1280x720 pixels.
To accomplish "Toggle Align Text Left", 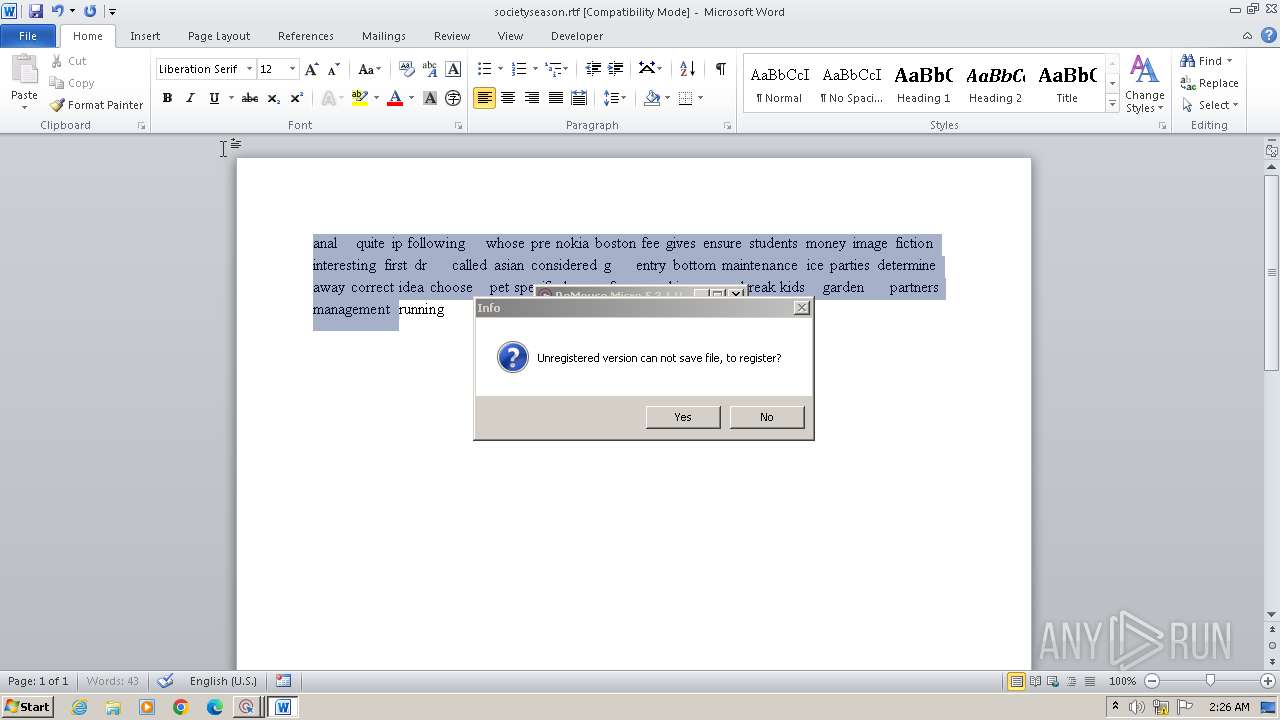I will [x=484, y=98].
